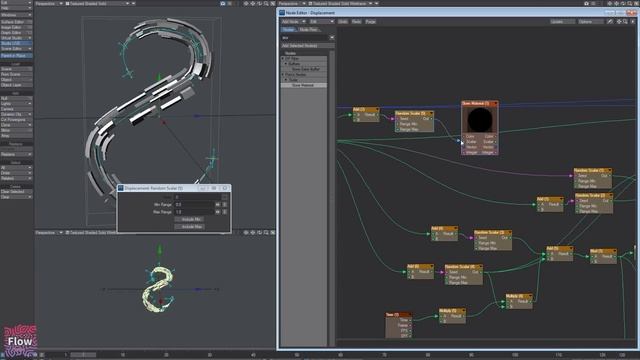Click the Node Editor window title icon
Image resolution: width=640 pixels, height=360 pixels.
tap(282, 13)
